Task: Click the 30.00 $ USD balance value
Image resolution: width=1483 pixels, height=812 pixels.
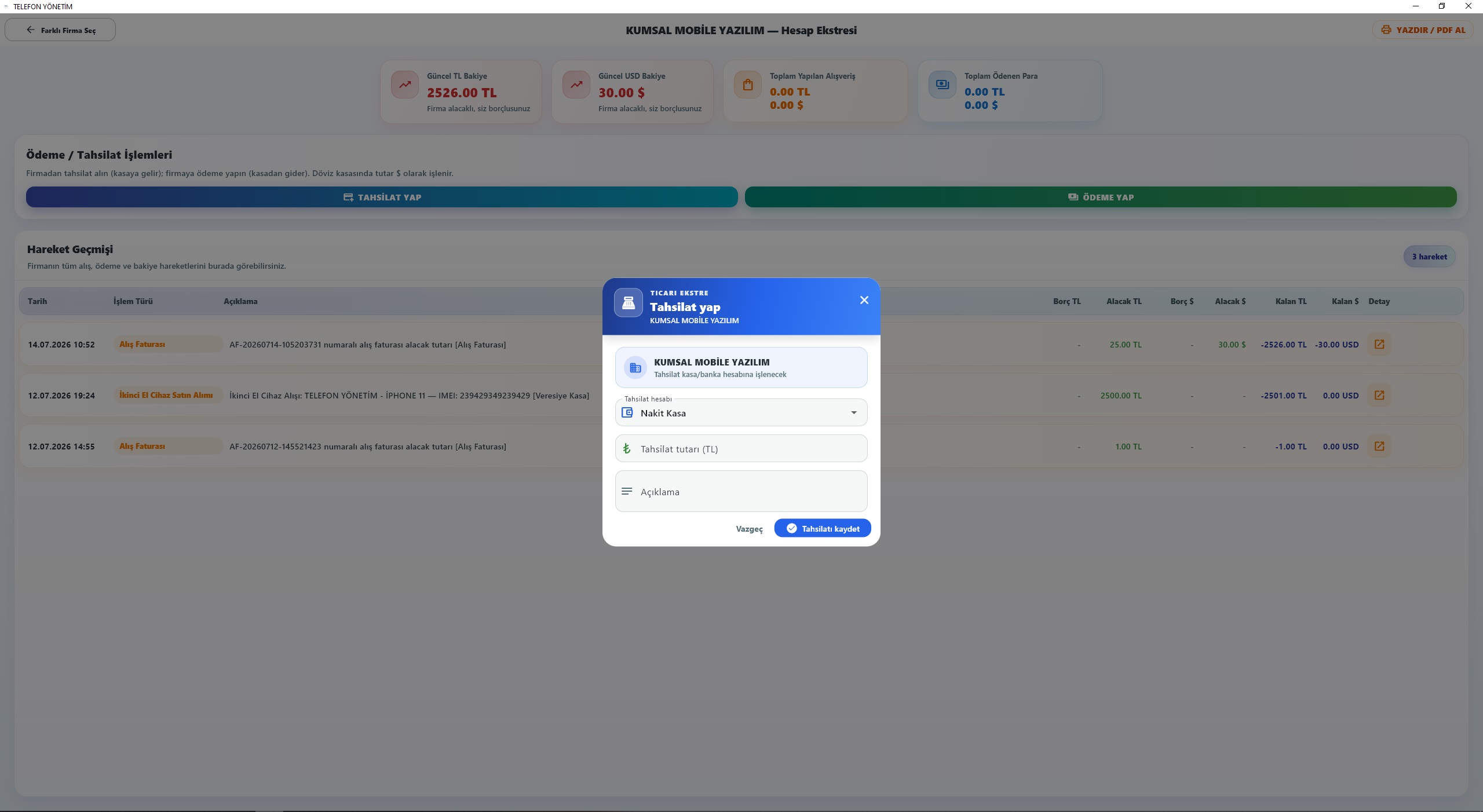Action: tap(622, 93)
